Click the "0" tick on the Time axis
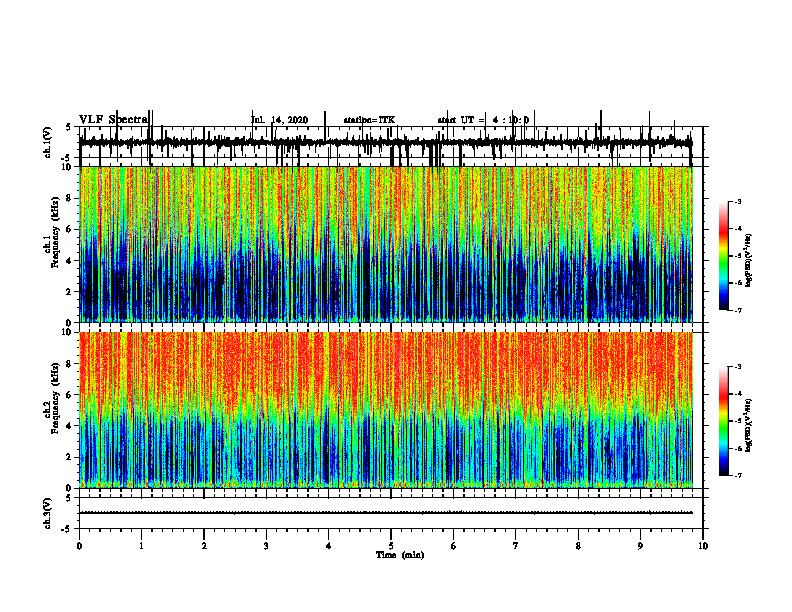Viewport: 792px width, 612px height. [79, 546]
